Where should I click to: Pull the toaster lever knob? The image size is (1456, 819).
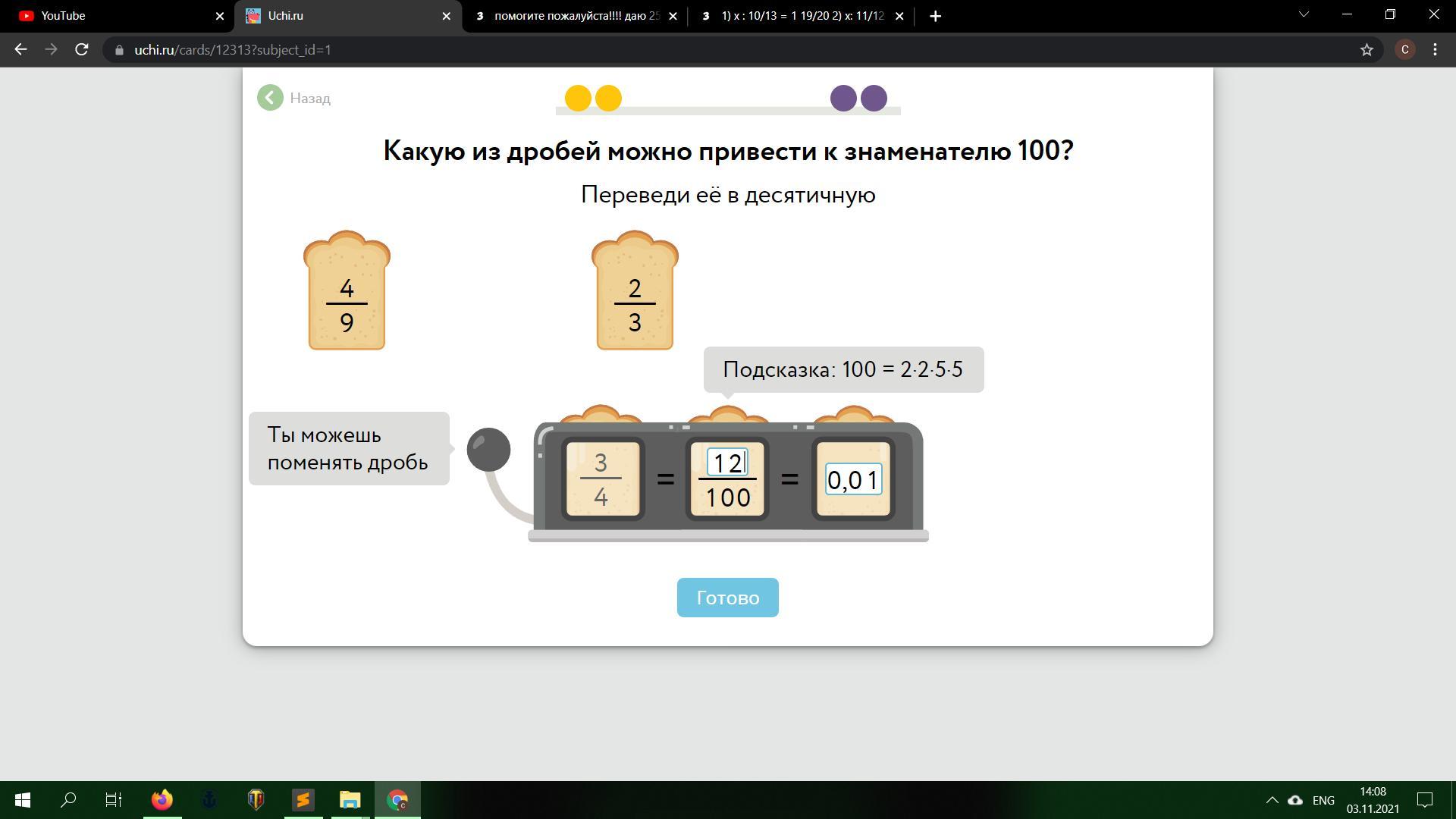(488, 450)
